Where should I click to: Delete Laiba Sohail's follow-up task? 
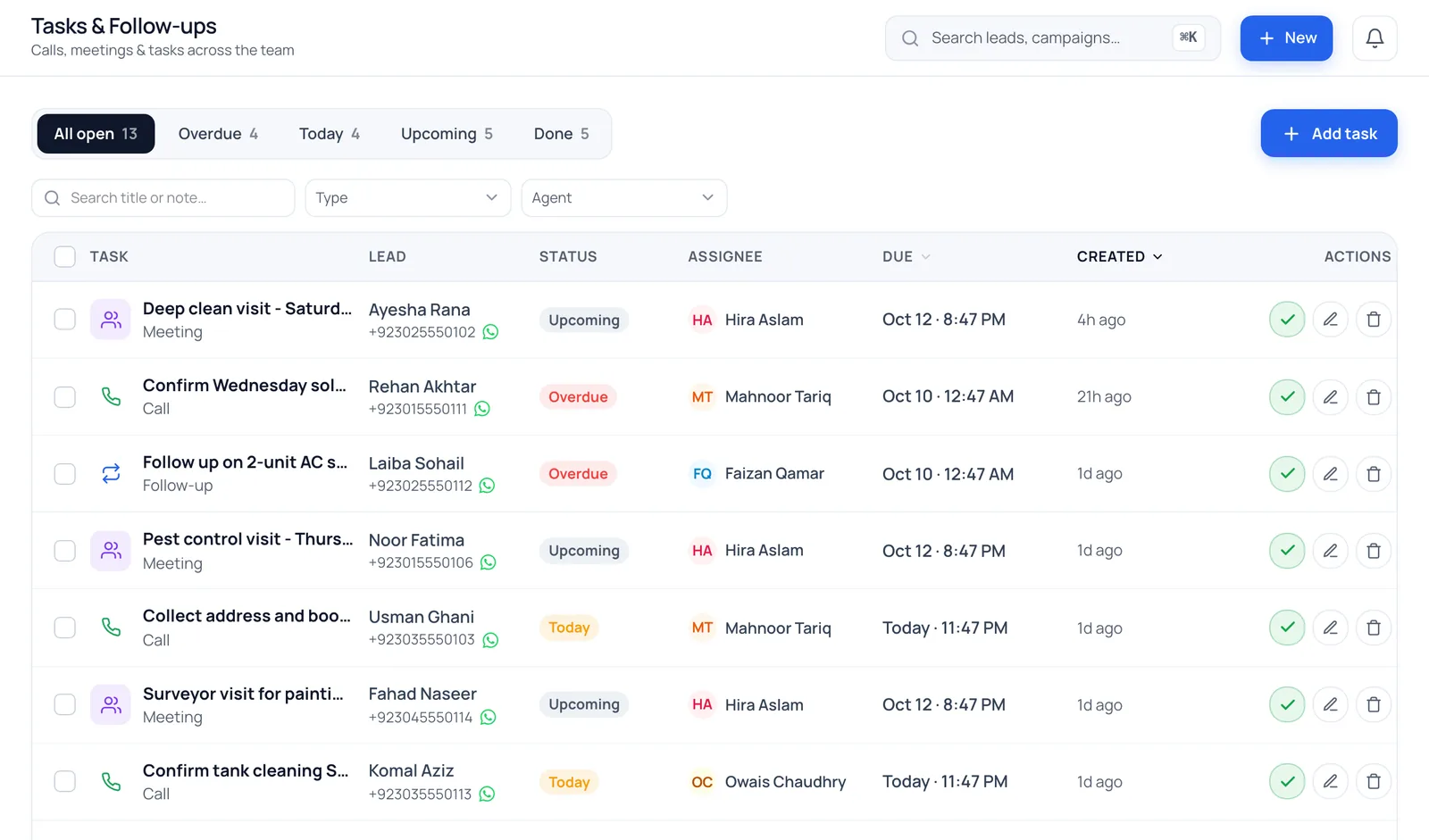click(1374, 473)
